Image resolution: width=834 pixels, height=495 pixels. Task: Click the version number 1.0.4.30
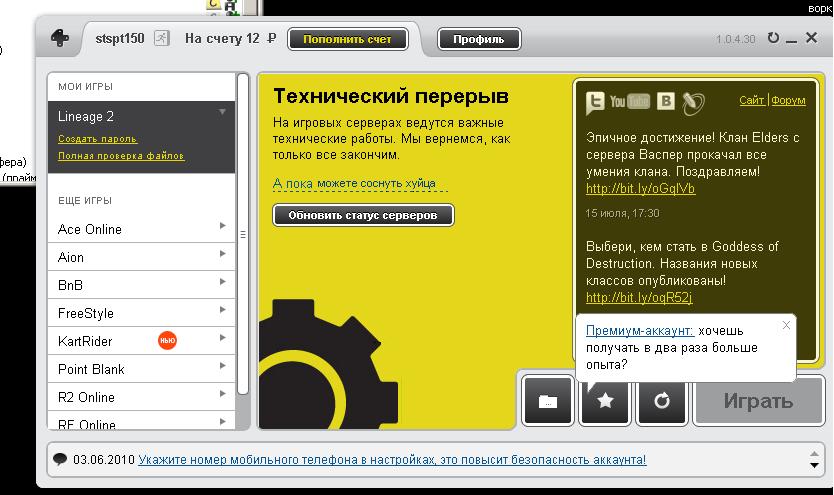pyautogui.click(x=736, y=39)
